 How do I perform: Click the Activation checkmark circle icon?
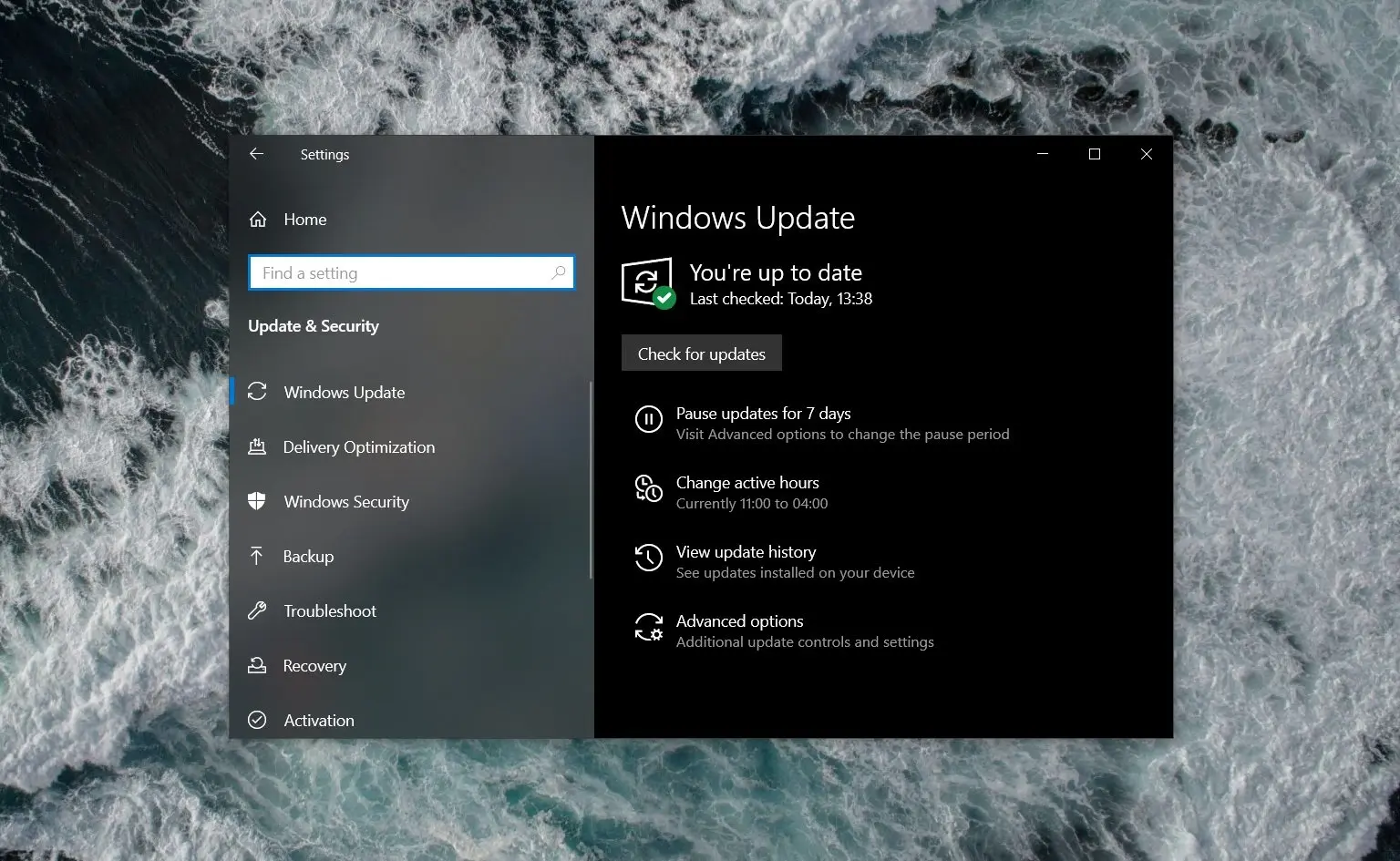pyautogui.click(x=257, y=720)
